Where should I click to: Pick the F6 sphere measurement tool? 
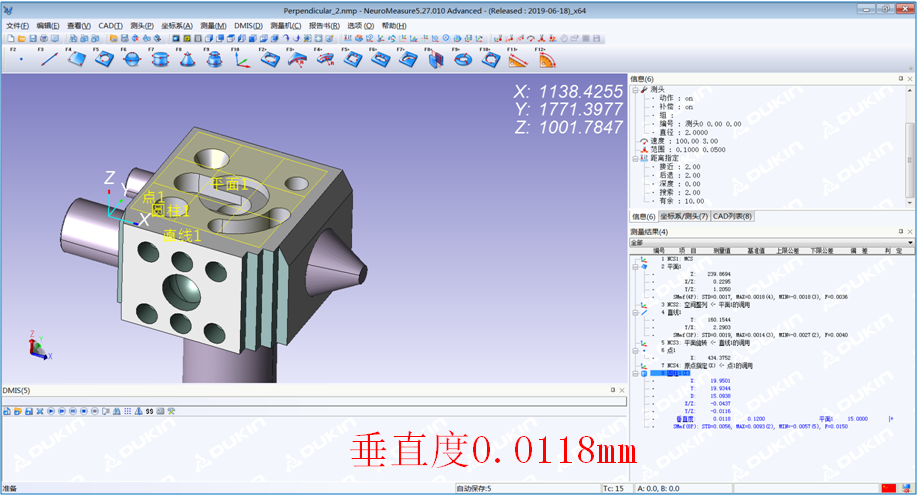click(x=131, y=60)
